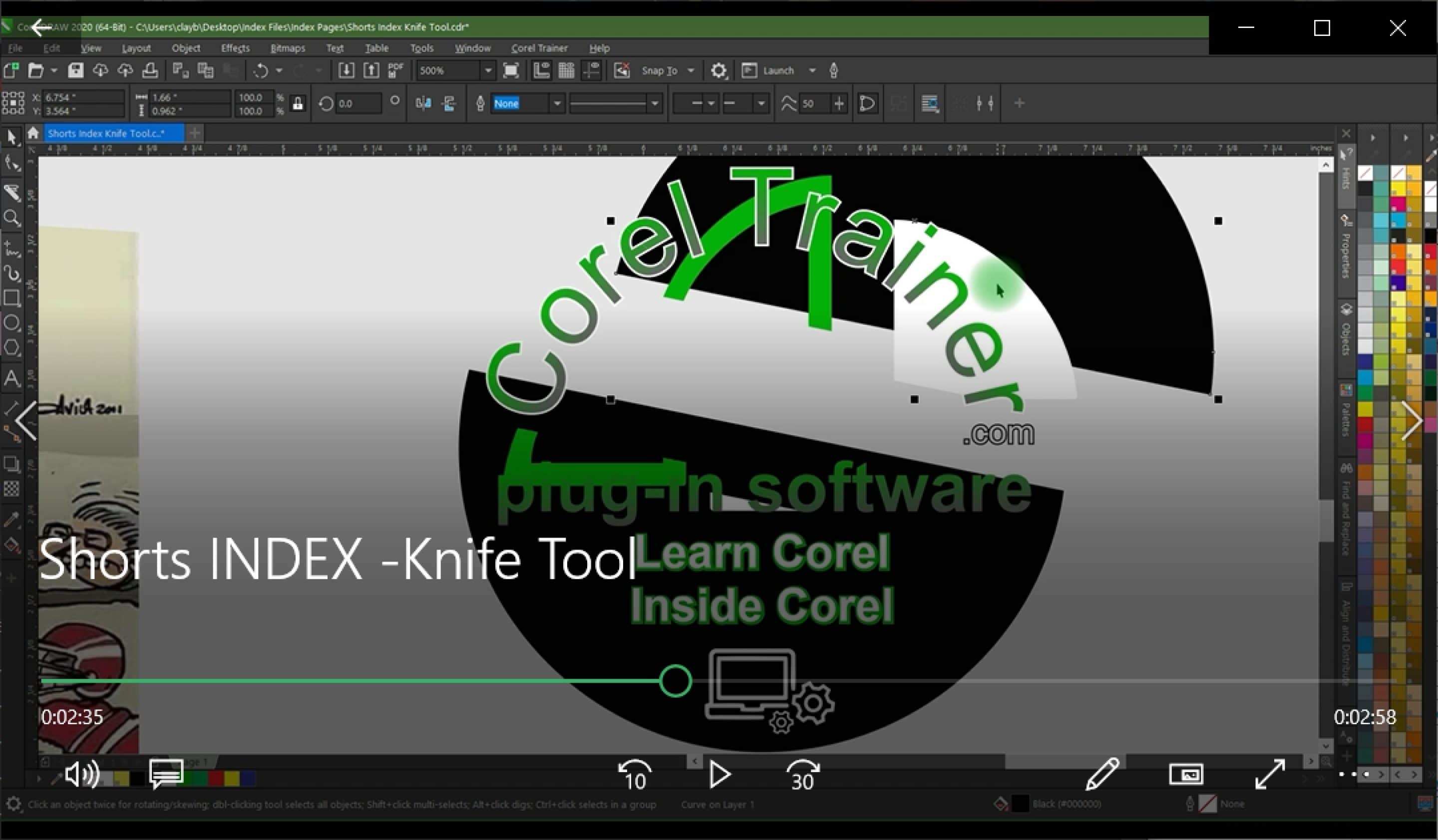Screen dimensions: 1438x840
Task: Select Shorts Index Knife Tool document tab
Action: click(113, 133)
